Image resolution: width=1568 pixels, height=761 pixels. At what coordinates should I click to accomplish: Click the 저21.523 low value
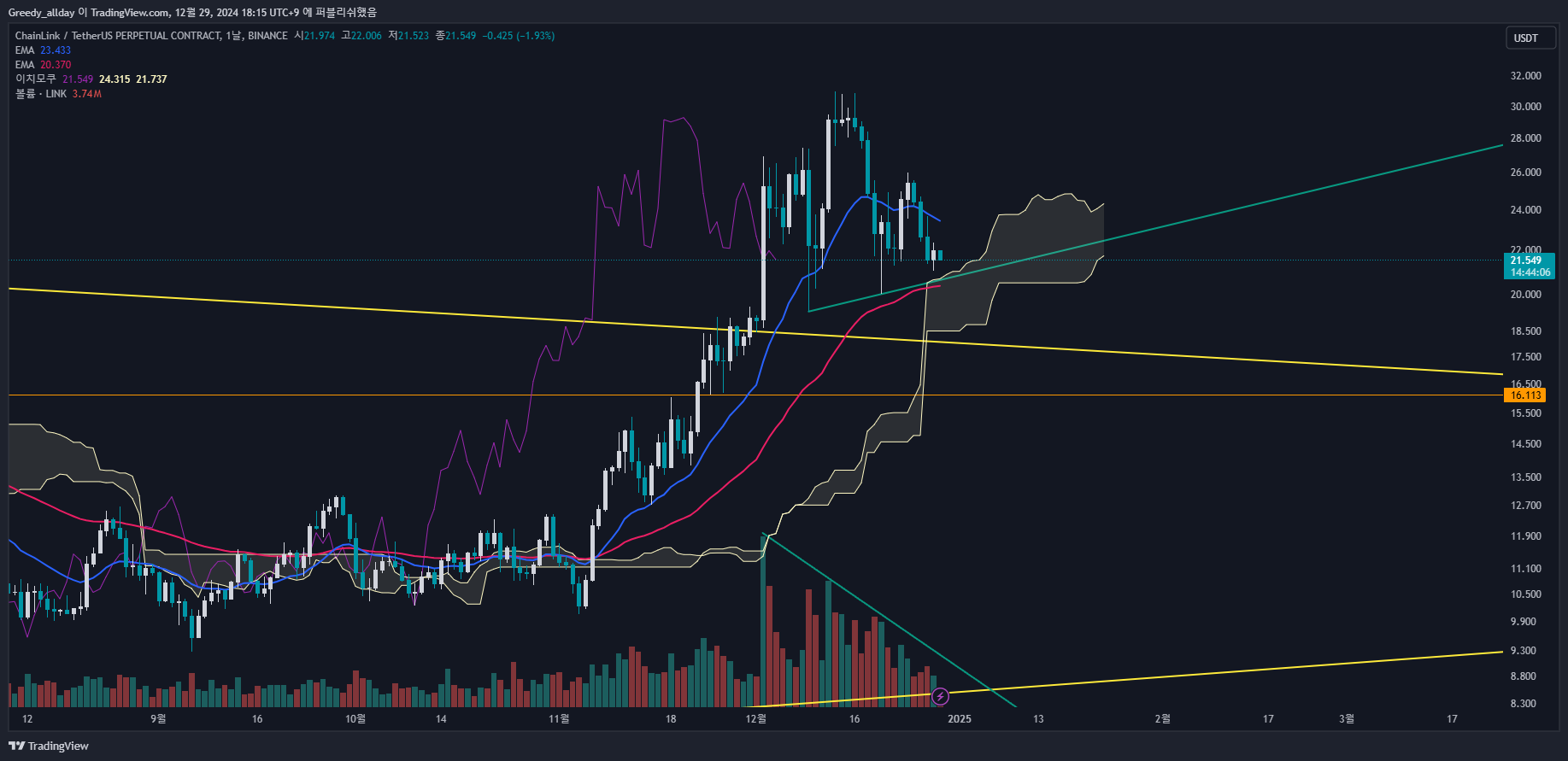[408, 36]
